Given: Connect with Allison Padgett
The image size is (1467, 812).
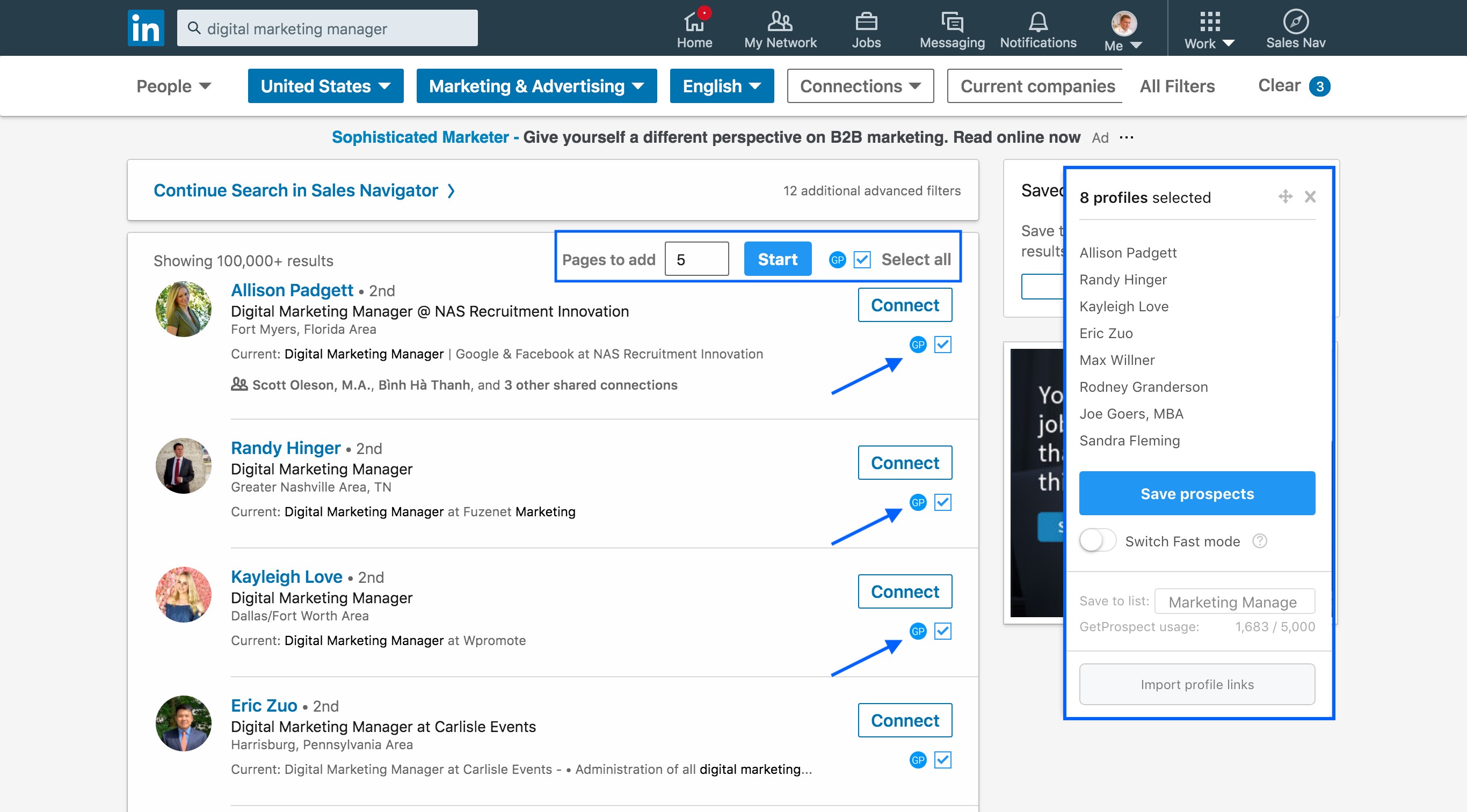Looking at the screenshot, I should [x=905, y=304].
